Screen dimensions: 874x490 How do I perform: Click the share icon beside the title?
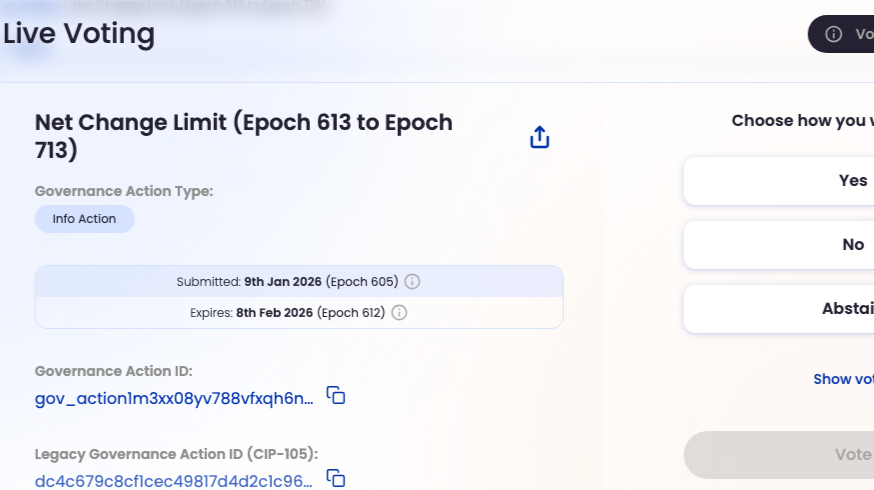[x=540, y=137]
